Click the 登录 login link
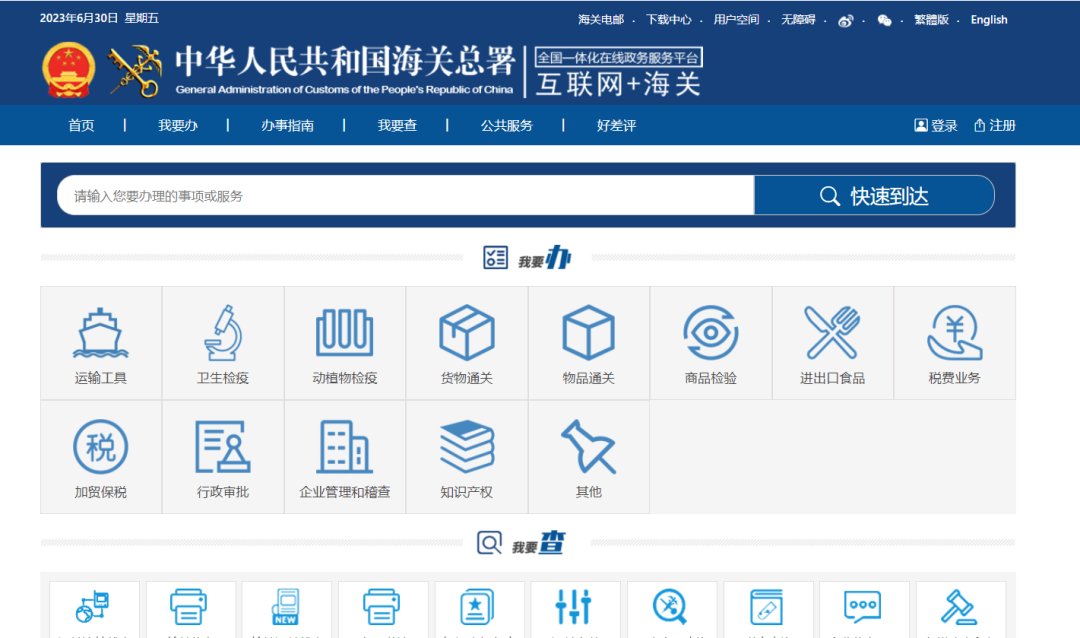 935,125
